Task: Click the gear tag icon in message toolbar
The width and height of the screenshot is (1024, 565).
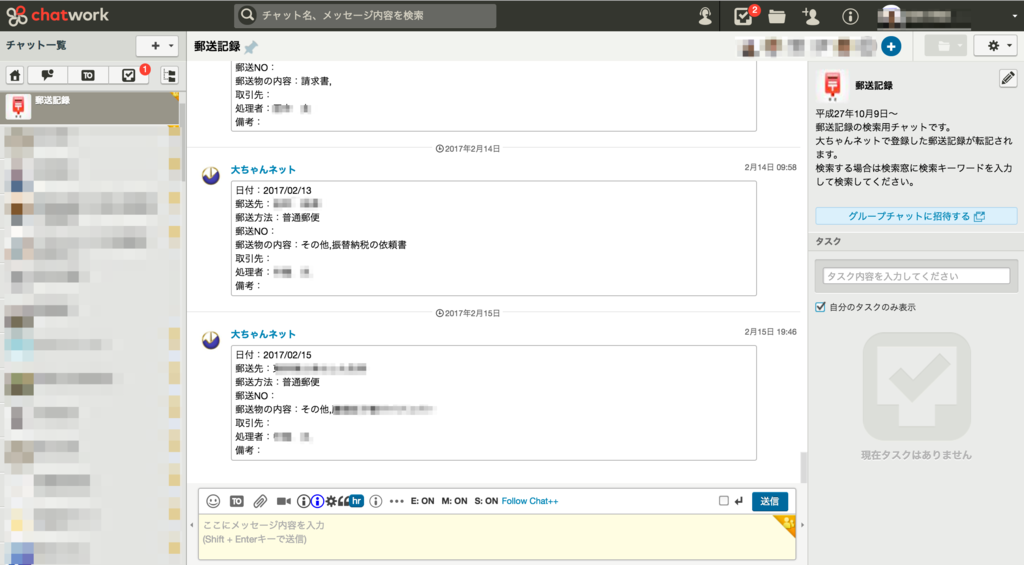Action: [331, 501]
